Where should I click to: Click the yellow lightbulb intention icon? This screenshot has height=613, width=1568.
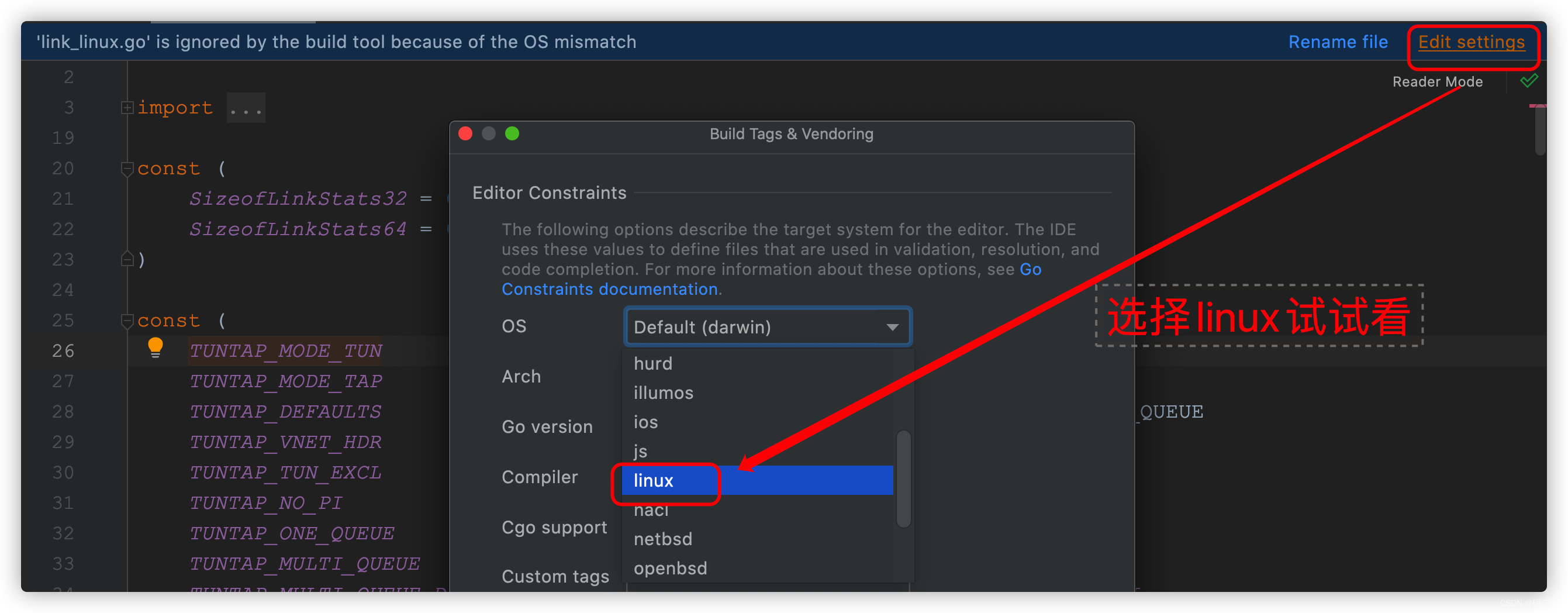pyautogui.click(x=155, y=347)
